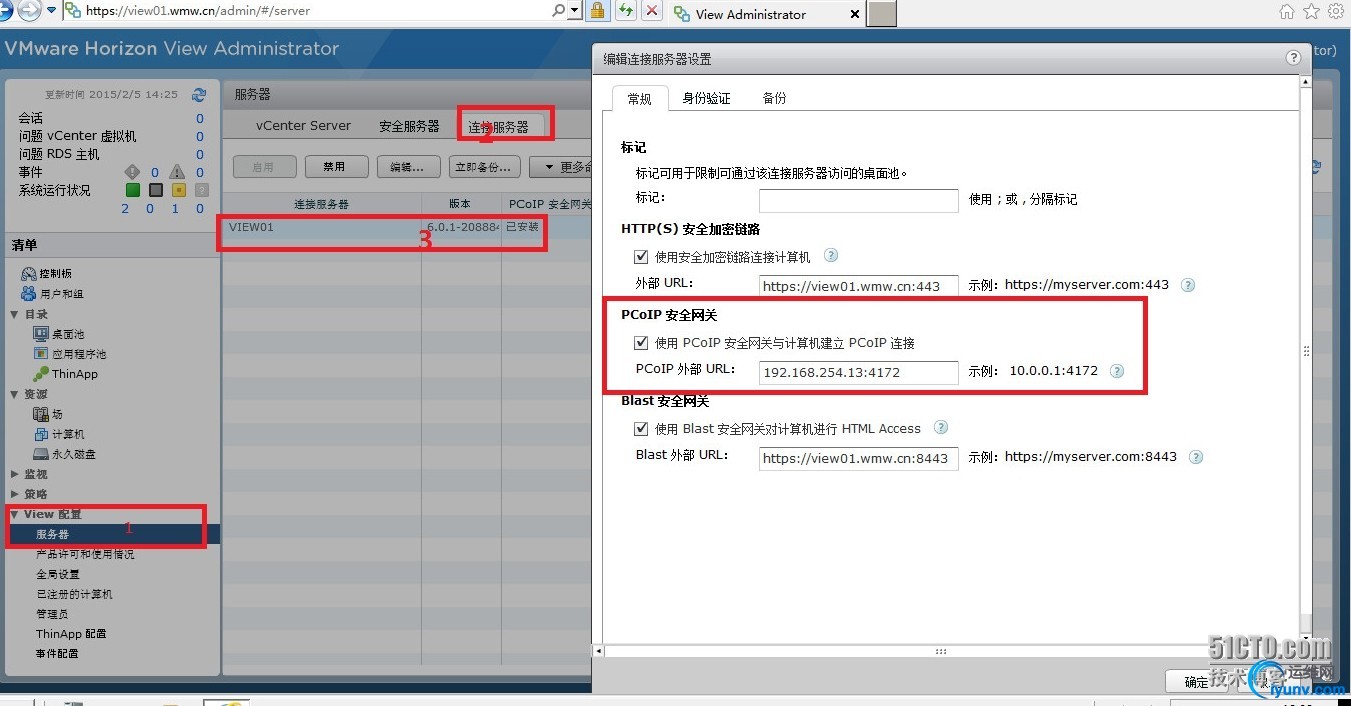Click the browser forward arrow button

[29, 11]
